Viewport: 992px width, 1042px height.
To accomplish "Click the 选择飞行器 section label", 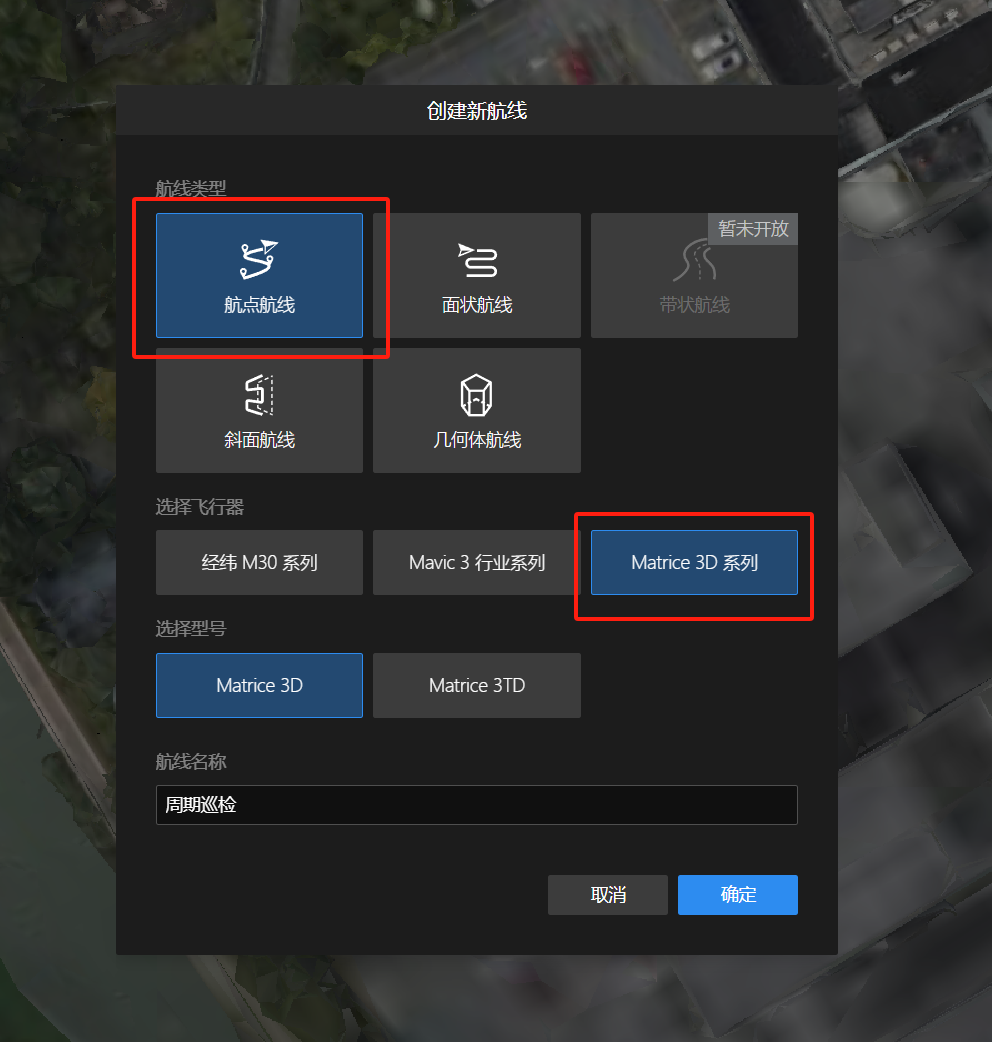I will 199,507.
